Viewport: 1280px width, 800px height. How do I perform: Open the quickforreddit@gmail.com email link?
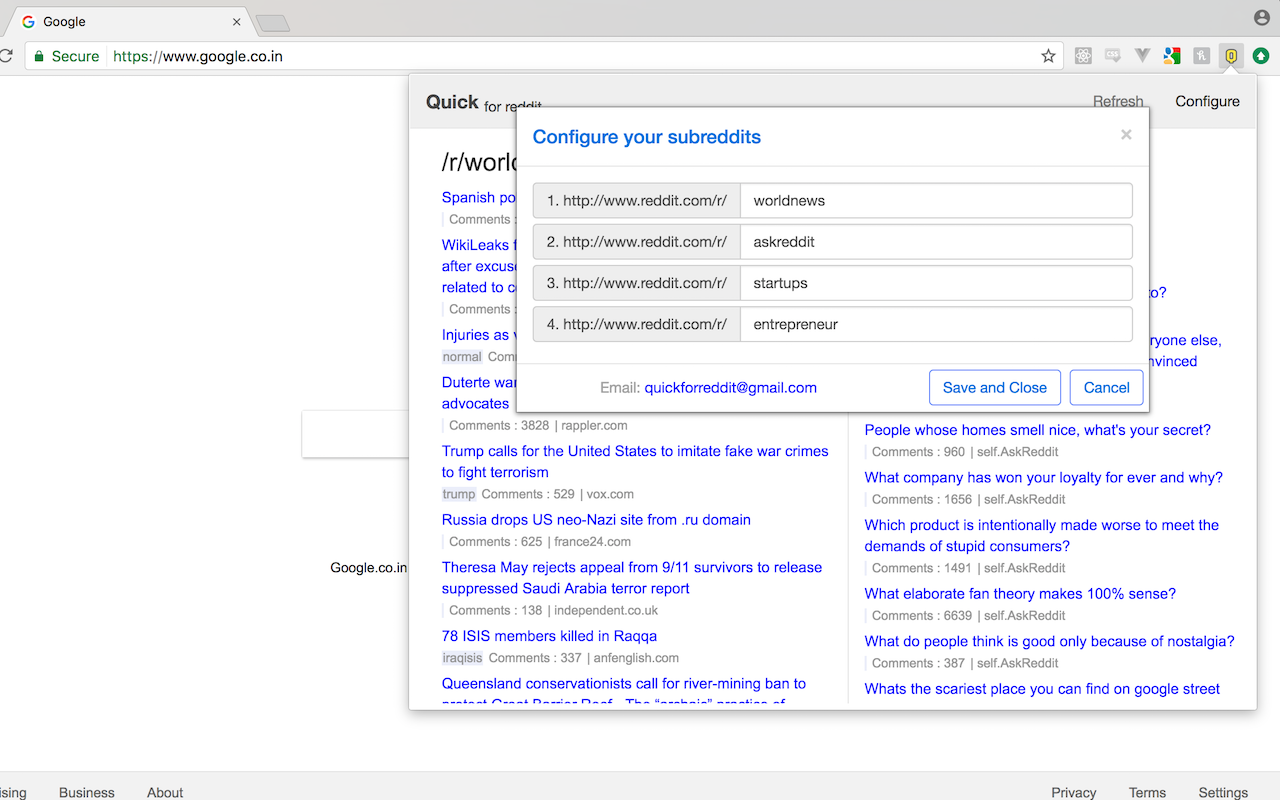coord(730,388)
